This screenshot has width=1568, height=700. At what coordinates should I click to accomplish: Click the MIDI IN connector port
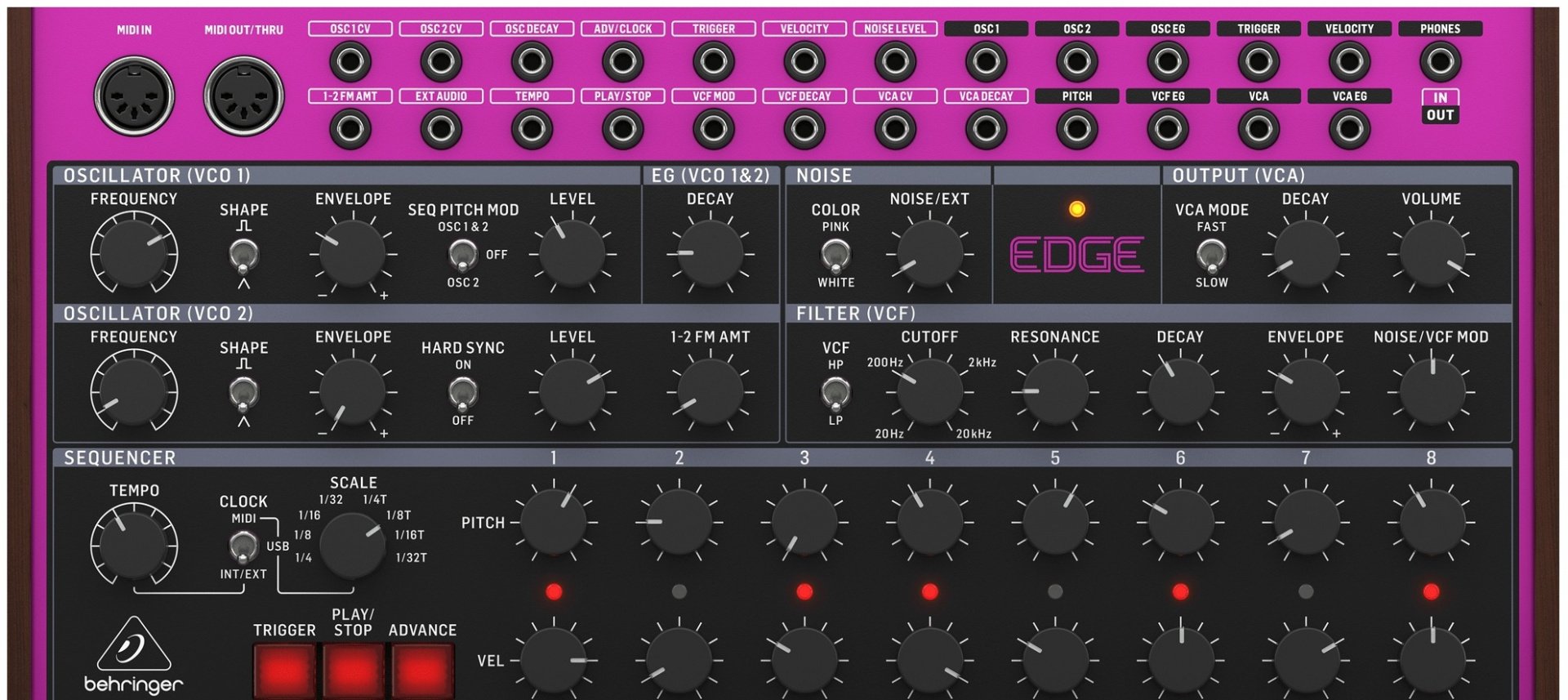pyautogui.click(x=134, y=96)
